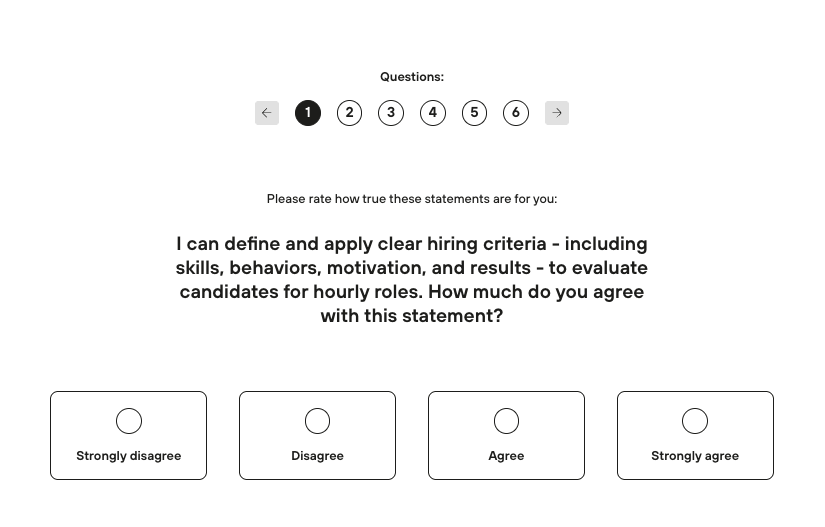
Task: Click the 'Please rate how true' instruction text
Action: pyautogui.click(x=412, y=199)
